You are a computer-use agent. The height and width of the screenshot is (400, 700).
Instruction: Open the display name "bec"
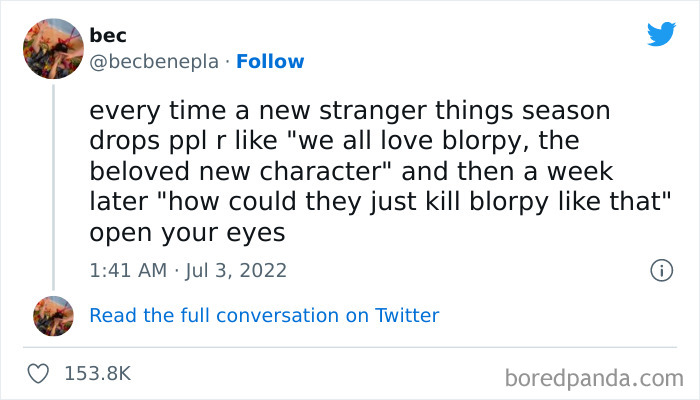[x=105, y=35]
